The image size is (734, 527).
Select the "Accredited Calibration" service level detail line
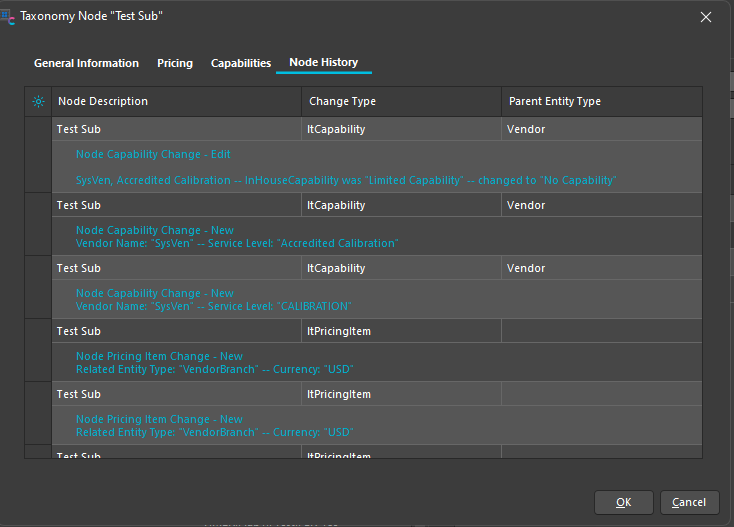(x=236, y=243)
